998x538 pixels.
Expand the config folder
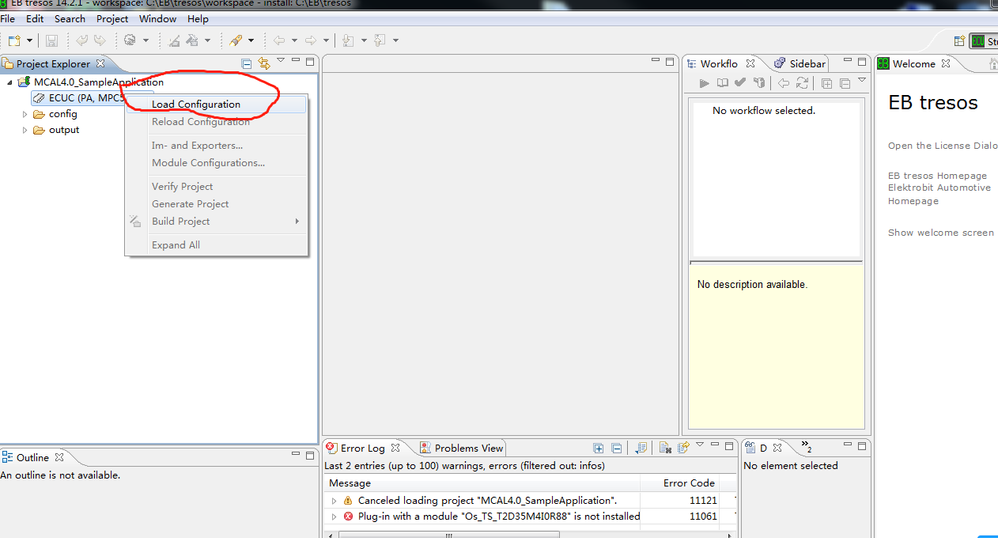coord(25,115)
